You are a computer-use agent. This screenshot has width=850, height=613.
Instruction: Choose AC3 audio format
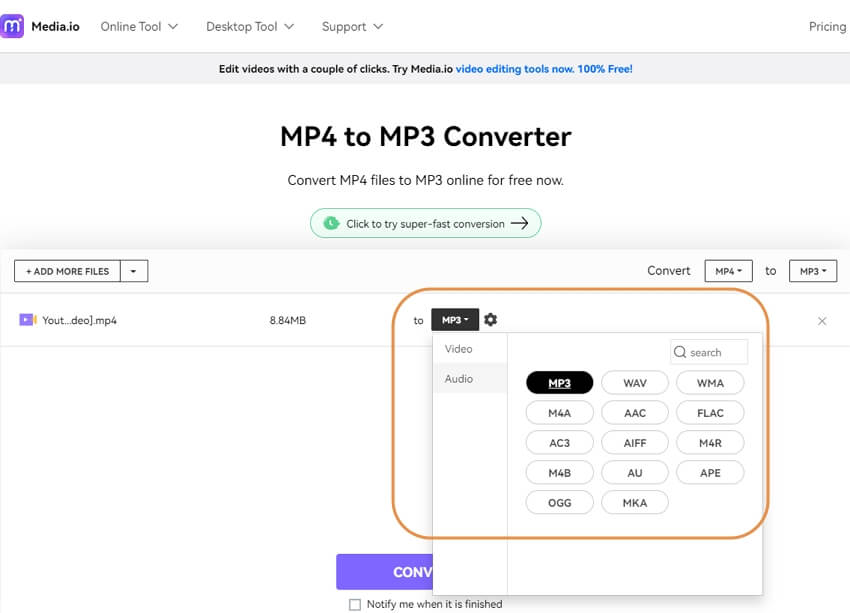point(559,443)
